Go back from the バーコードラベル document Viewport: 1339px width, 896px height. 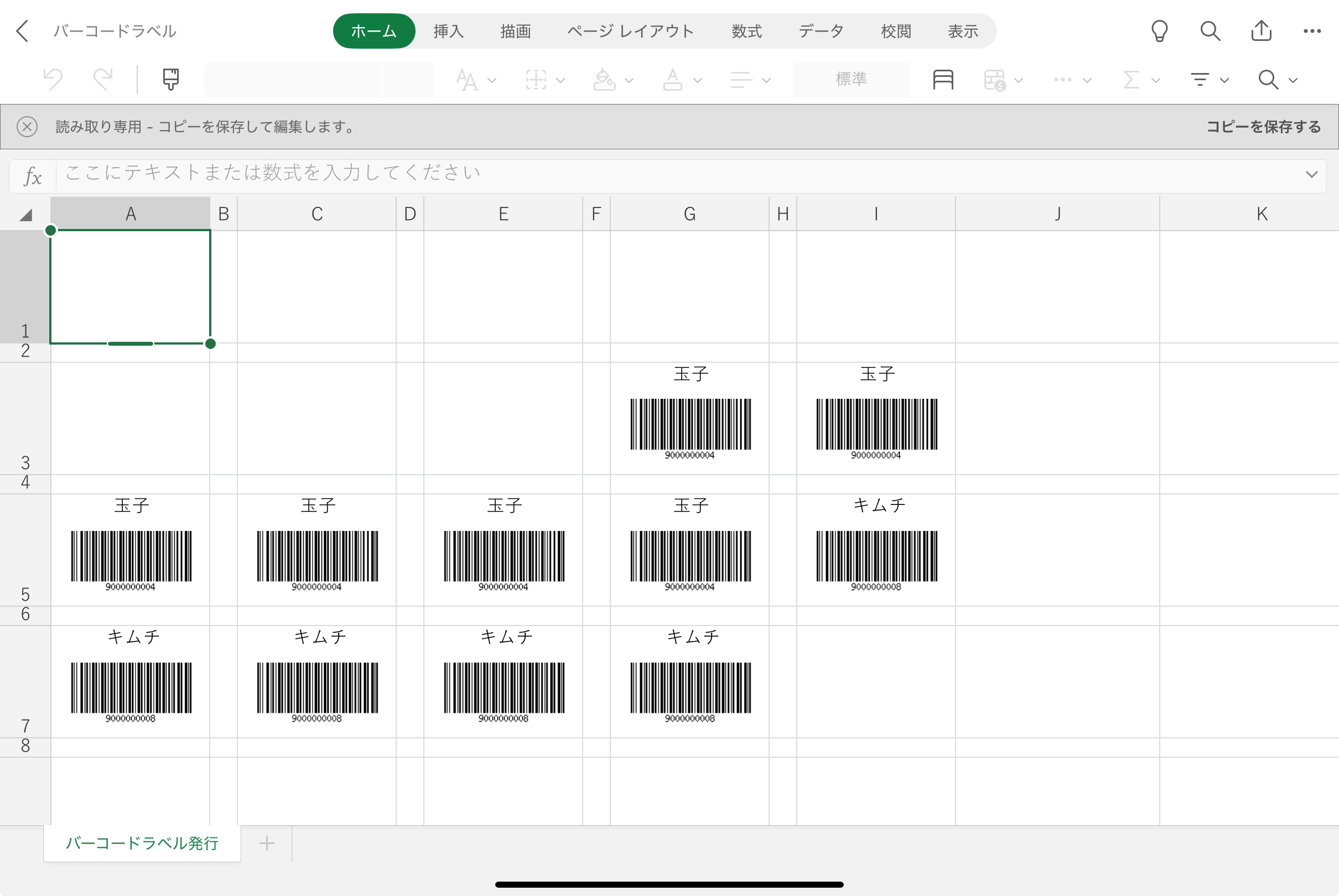tap(22, 31)
